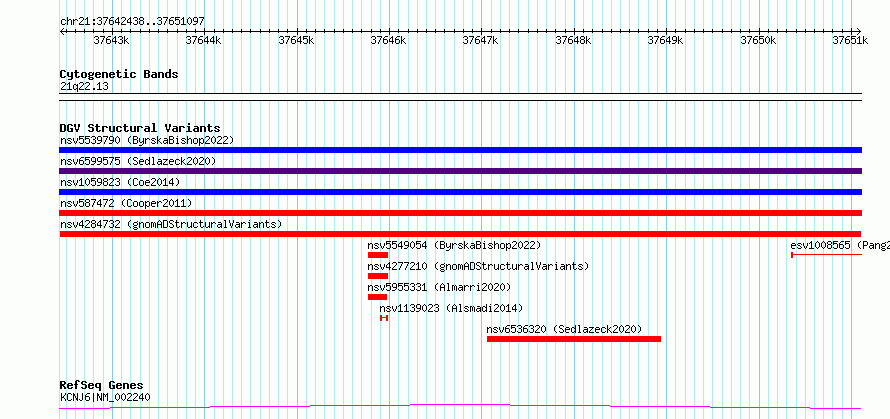The image size is (890, 419).
Task: Open the nsv4277210 (gnomADStructuralVariants) label
Action: pyautogui.click(x=478, y=266)
